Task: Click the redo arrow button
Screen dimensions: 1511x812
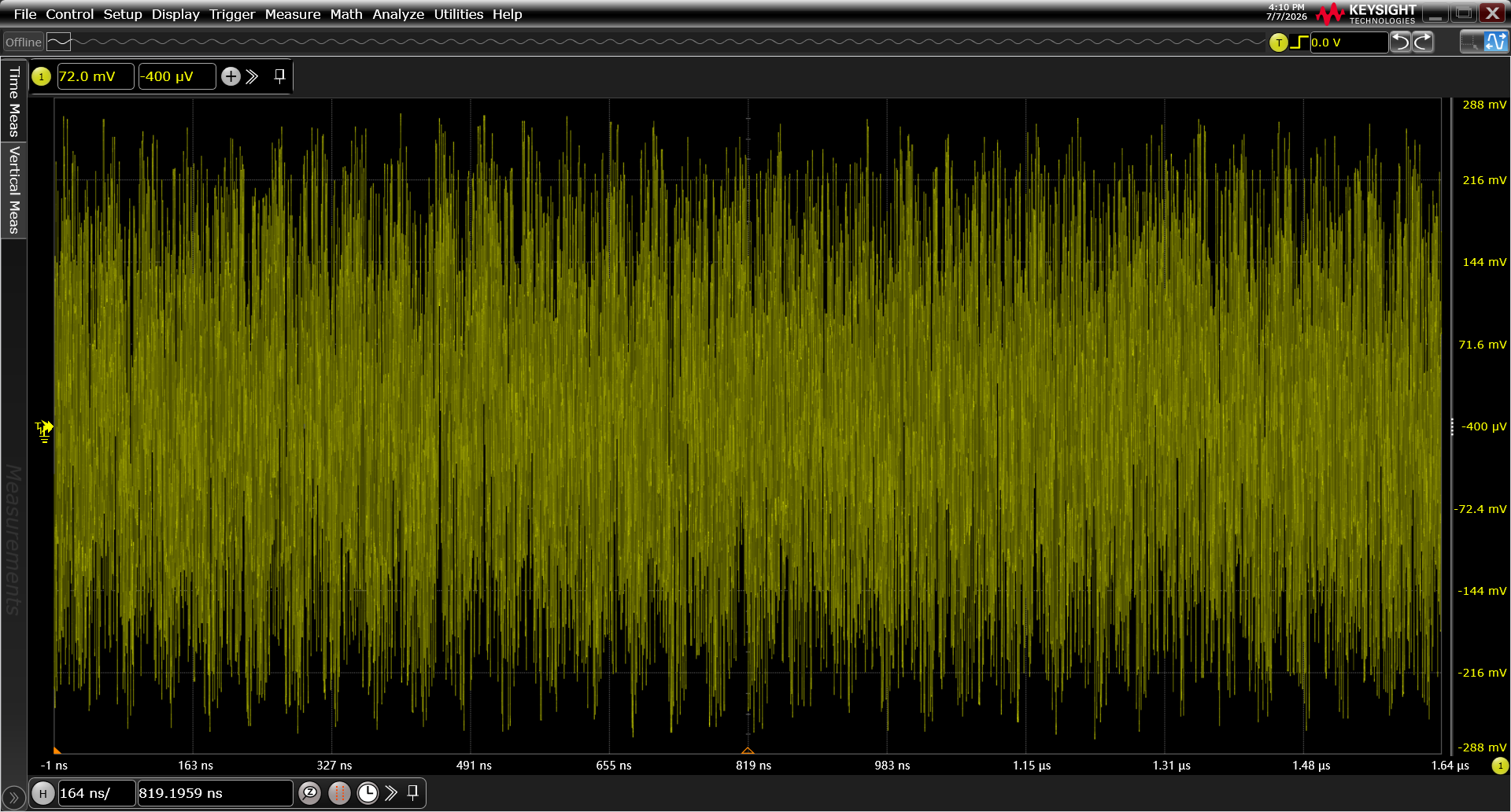Action: tap(1424, 42)
